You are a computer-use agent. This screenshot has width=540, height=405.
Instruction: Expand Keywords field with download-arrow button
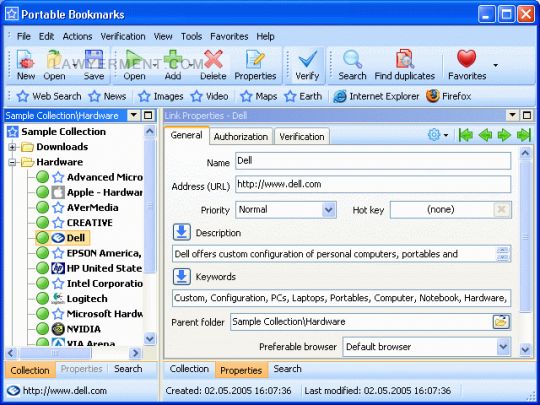tap(181, 277)
